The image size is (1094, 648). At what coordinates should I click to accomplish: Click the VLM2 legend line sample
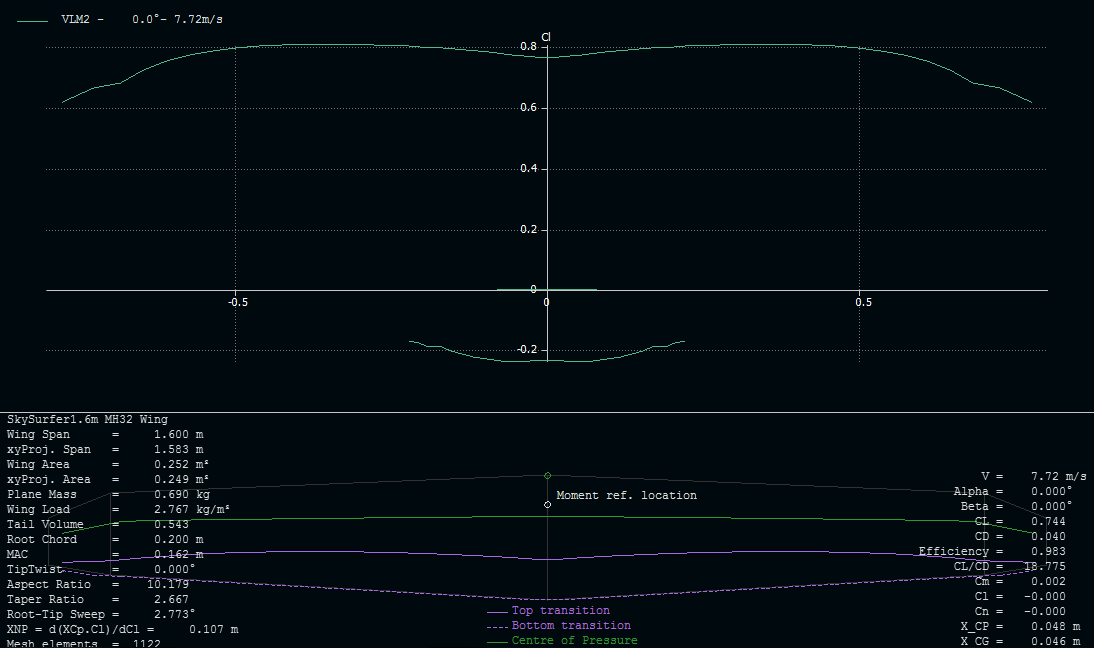pyautogui.click(x=33, y=20)
